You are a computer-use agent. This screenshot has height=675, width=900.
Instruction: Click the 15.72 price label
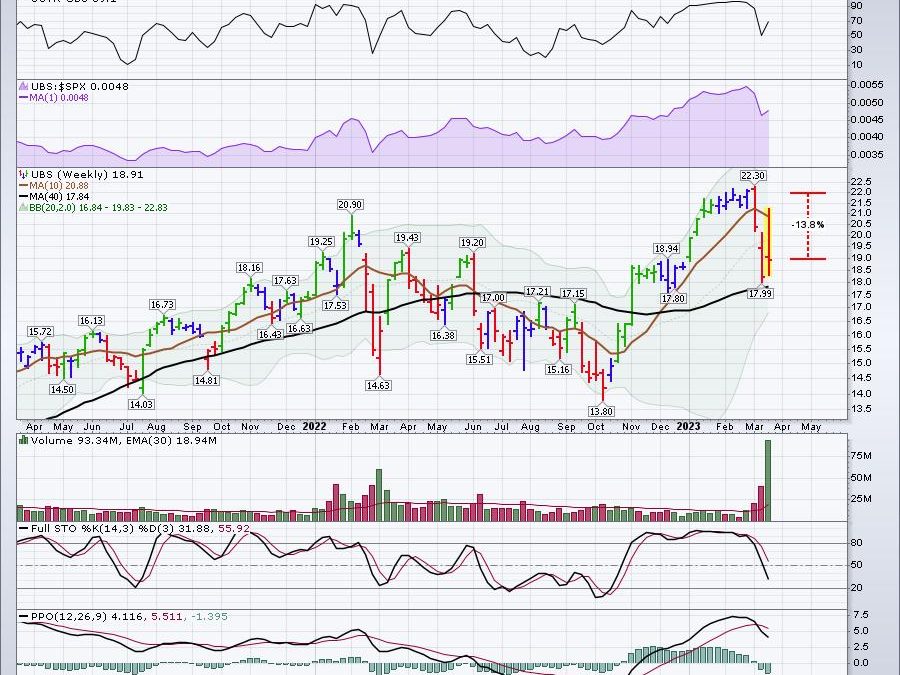tap(40, 332)
